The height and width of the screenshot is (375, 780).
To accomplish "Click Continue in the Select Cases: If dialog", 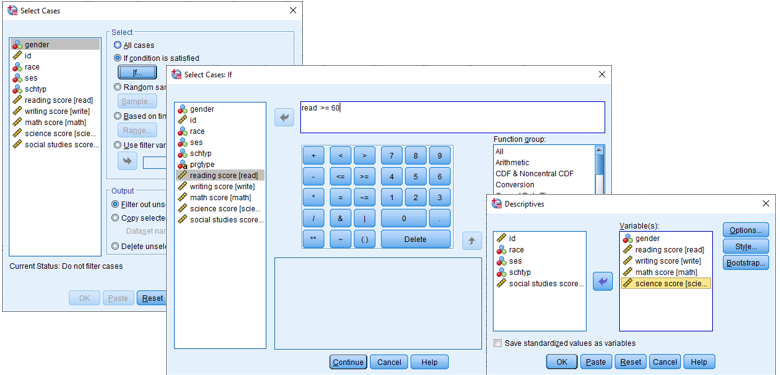I will pos(348,362).
